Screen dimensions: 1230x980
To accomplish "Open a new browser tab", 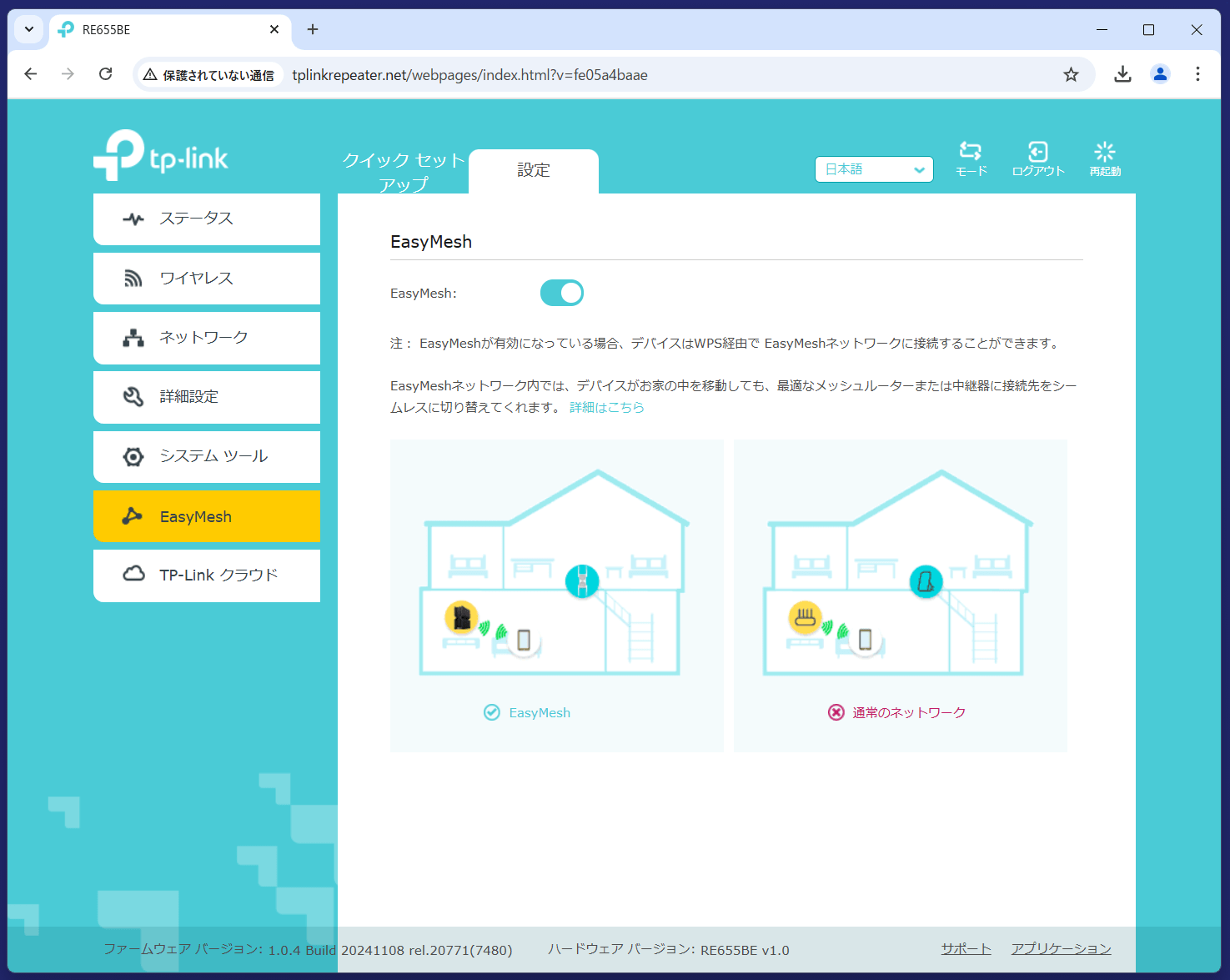I will (x=313, y=29).
